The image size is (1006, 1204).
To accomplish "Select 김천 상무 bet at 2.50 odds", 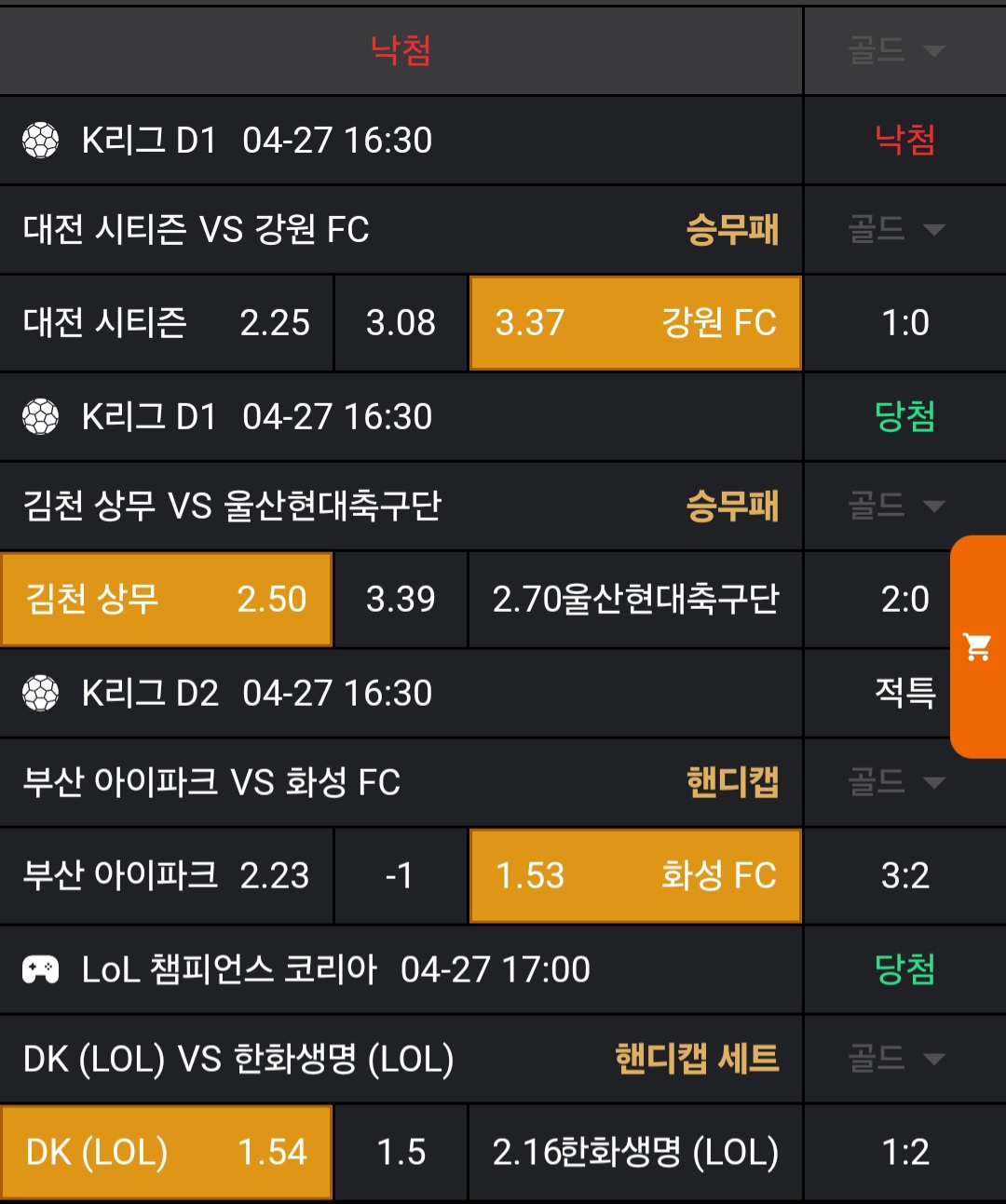I will click(x=167, y=599).
